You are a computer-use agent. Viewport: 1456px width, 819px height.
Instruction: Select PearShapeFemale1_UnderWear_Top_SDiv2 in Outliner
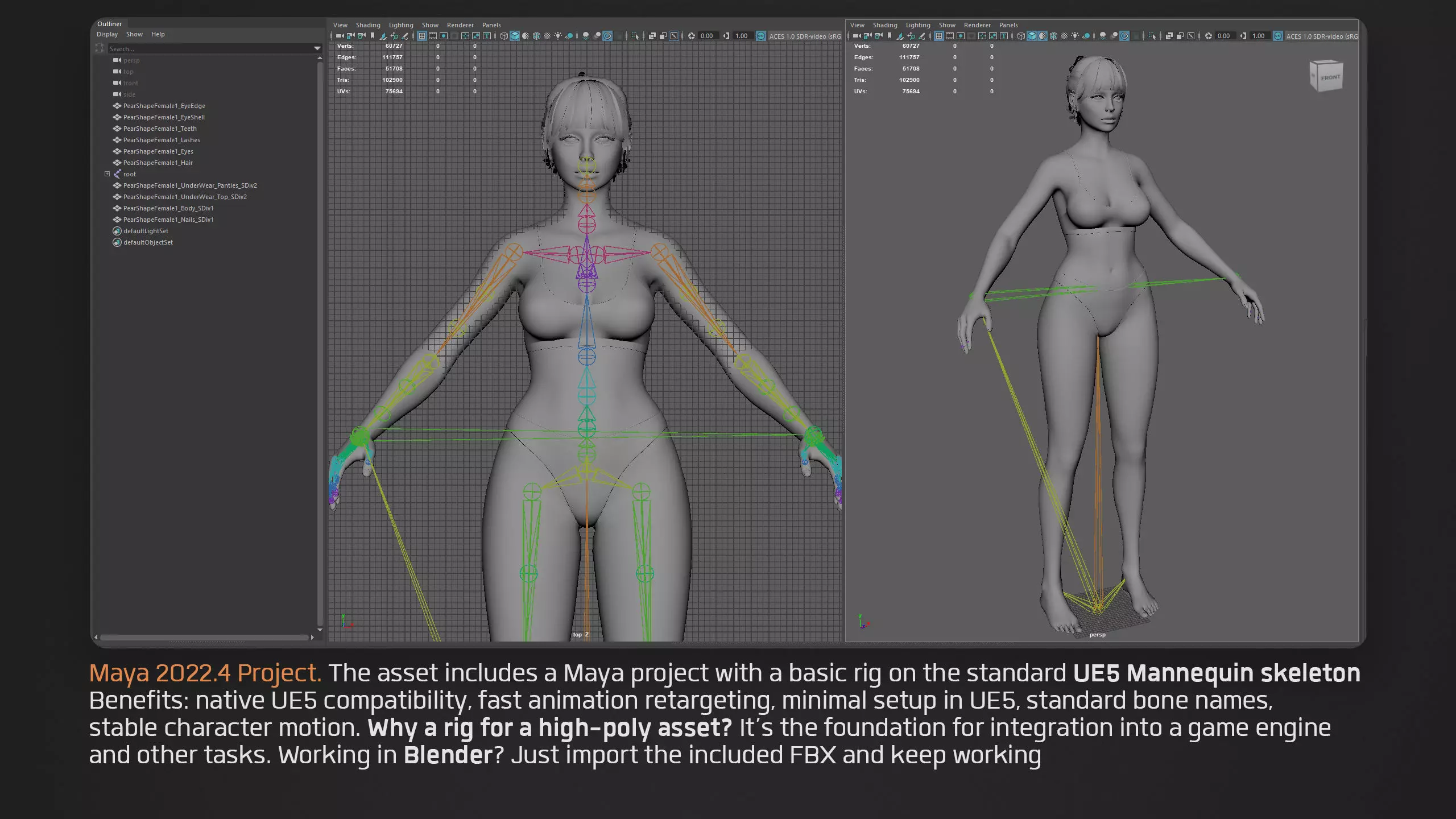185,197
